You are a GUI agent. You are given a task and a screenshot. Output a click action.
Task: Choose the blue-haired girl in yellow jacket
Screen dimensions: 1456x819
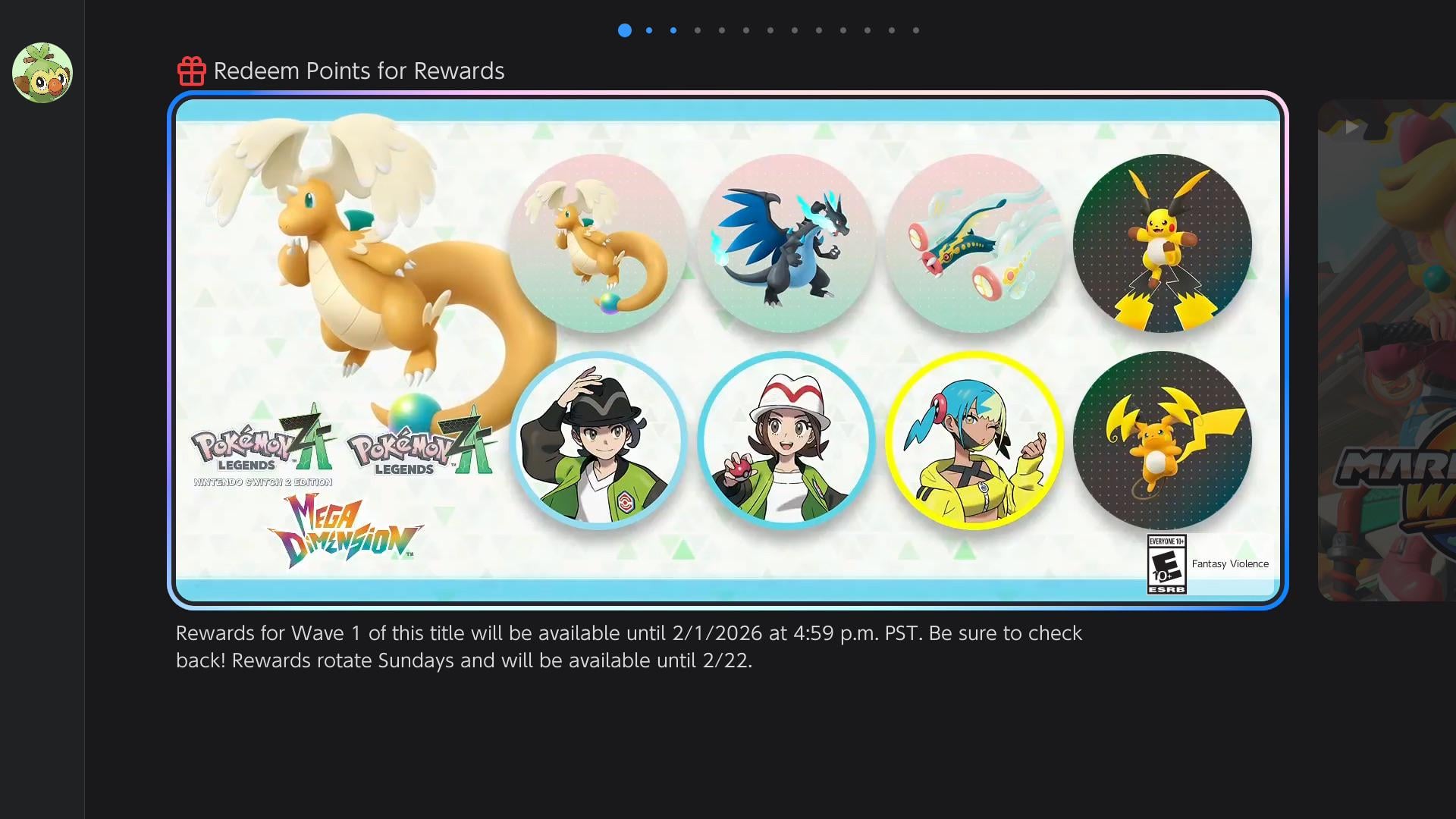pyautogui.click(x=974, y=441)
